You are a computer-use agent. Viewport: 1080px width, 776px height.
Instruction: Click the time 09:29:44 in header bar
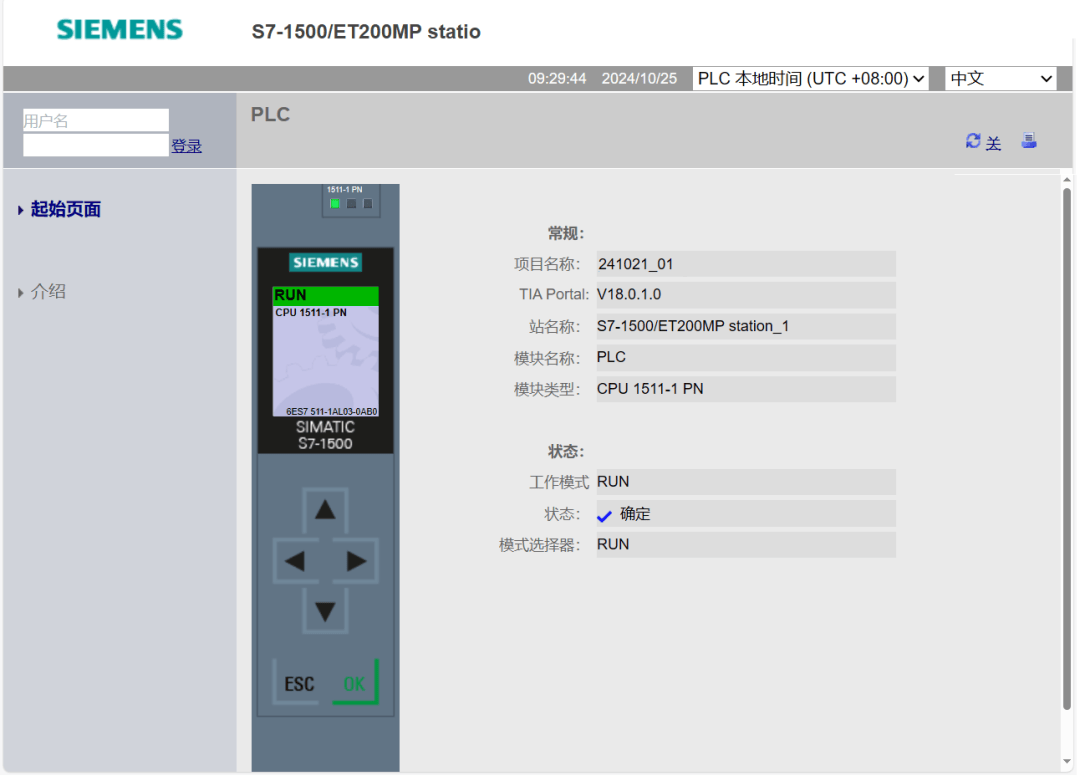click(557, 78)
